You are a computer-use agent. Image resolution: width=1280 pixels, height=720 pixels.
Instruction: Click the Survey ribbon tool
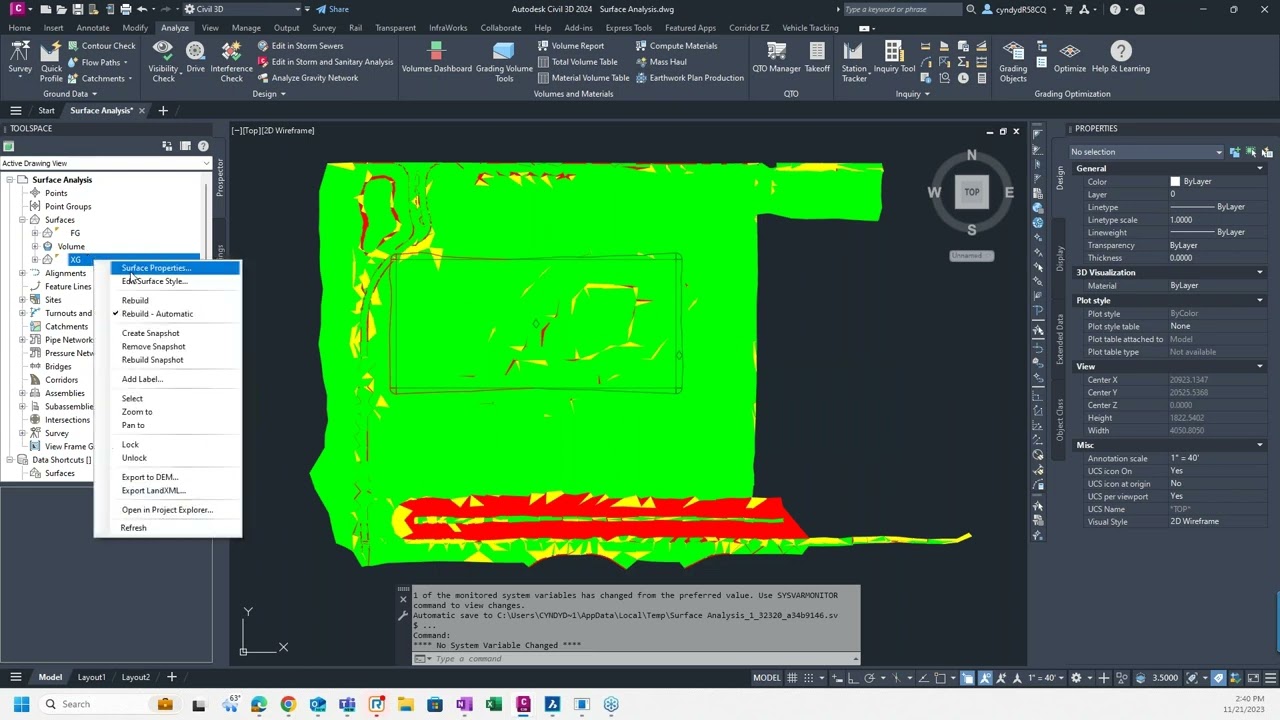[x=20, y=58]
